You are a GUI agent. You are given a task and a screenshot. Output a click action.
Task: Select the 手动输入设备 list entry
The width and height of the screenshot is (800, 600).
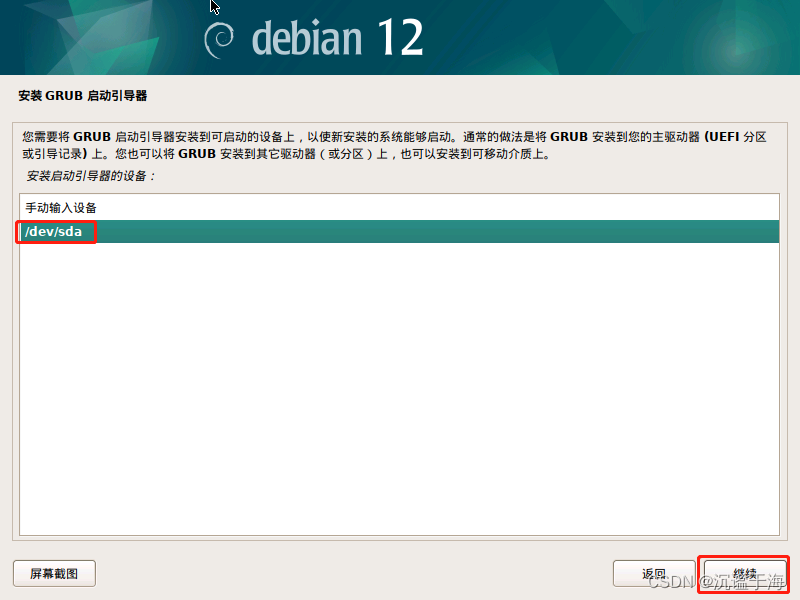[x=399, y=208]
